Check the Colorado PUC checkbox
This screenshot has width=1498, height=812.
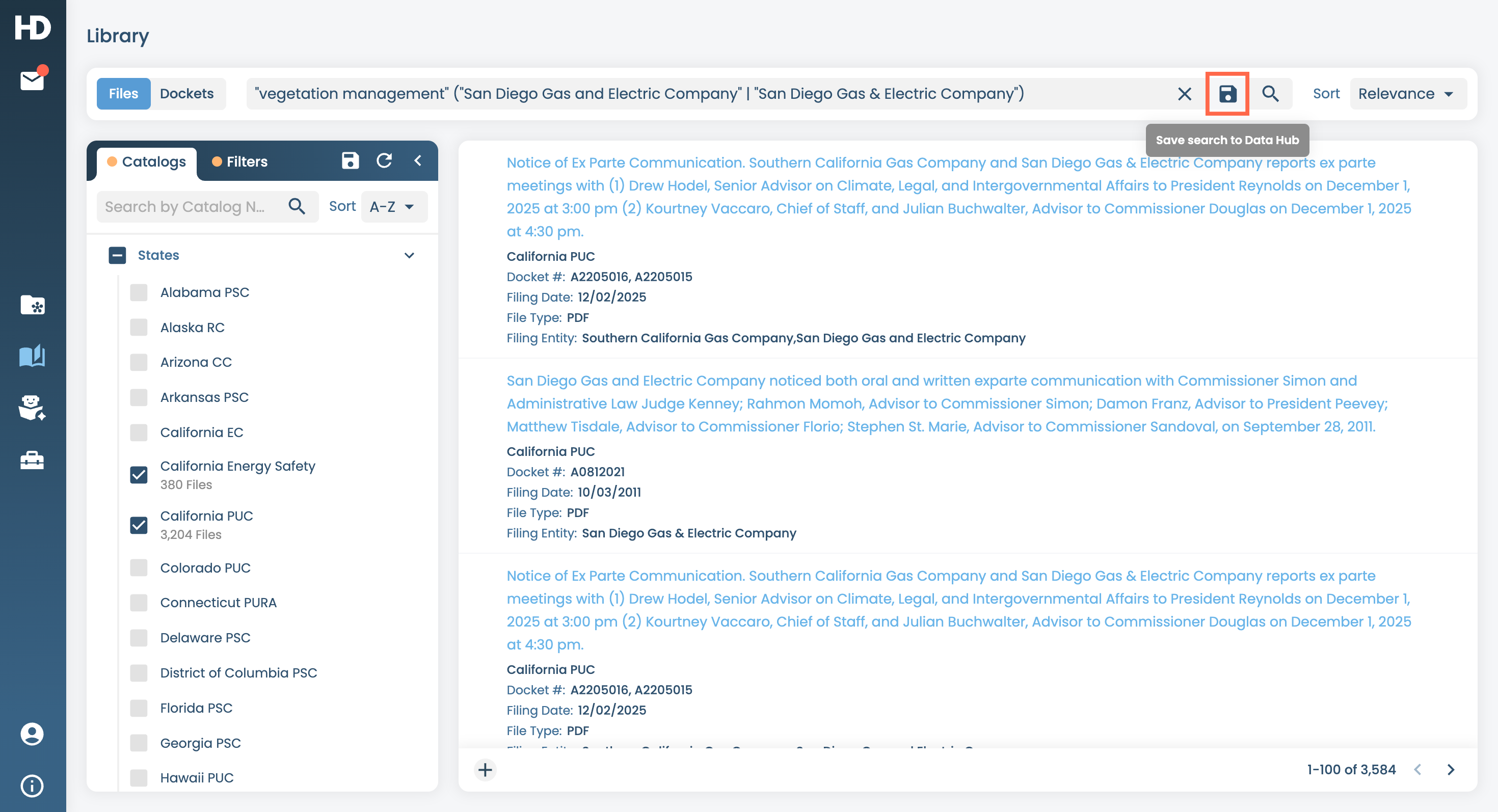coord(139,567)
